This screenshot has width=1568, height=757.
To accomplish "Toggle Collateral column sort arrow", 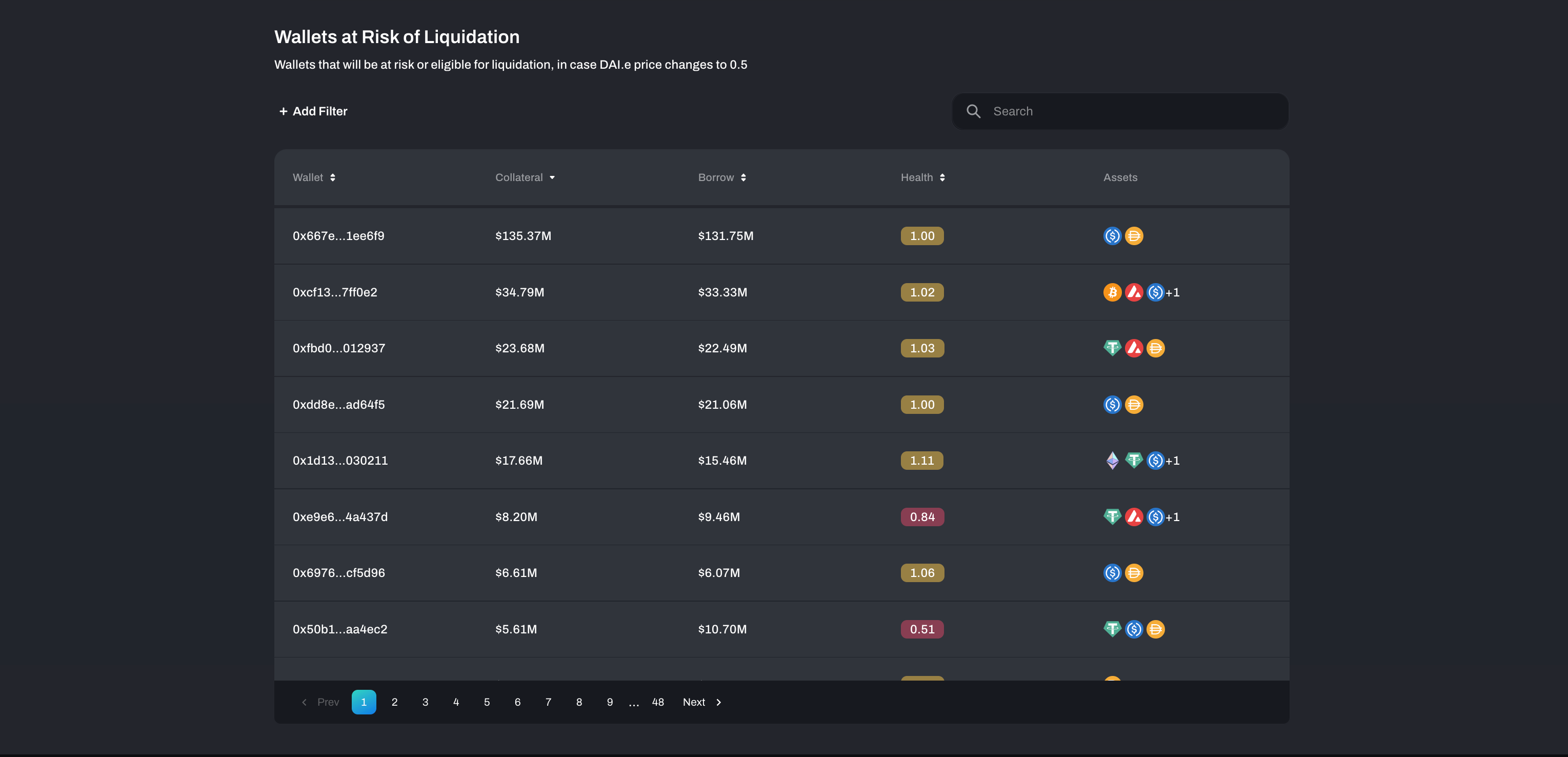I will (552, 177).
